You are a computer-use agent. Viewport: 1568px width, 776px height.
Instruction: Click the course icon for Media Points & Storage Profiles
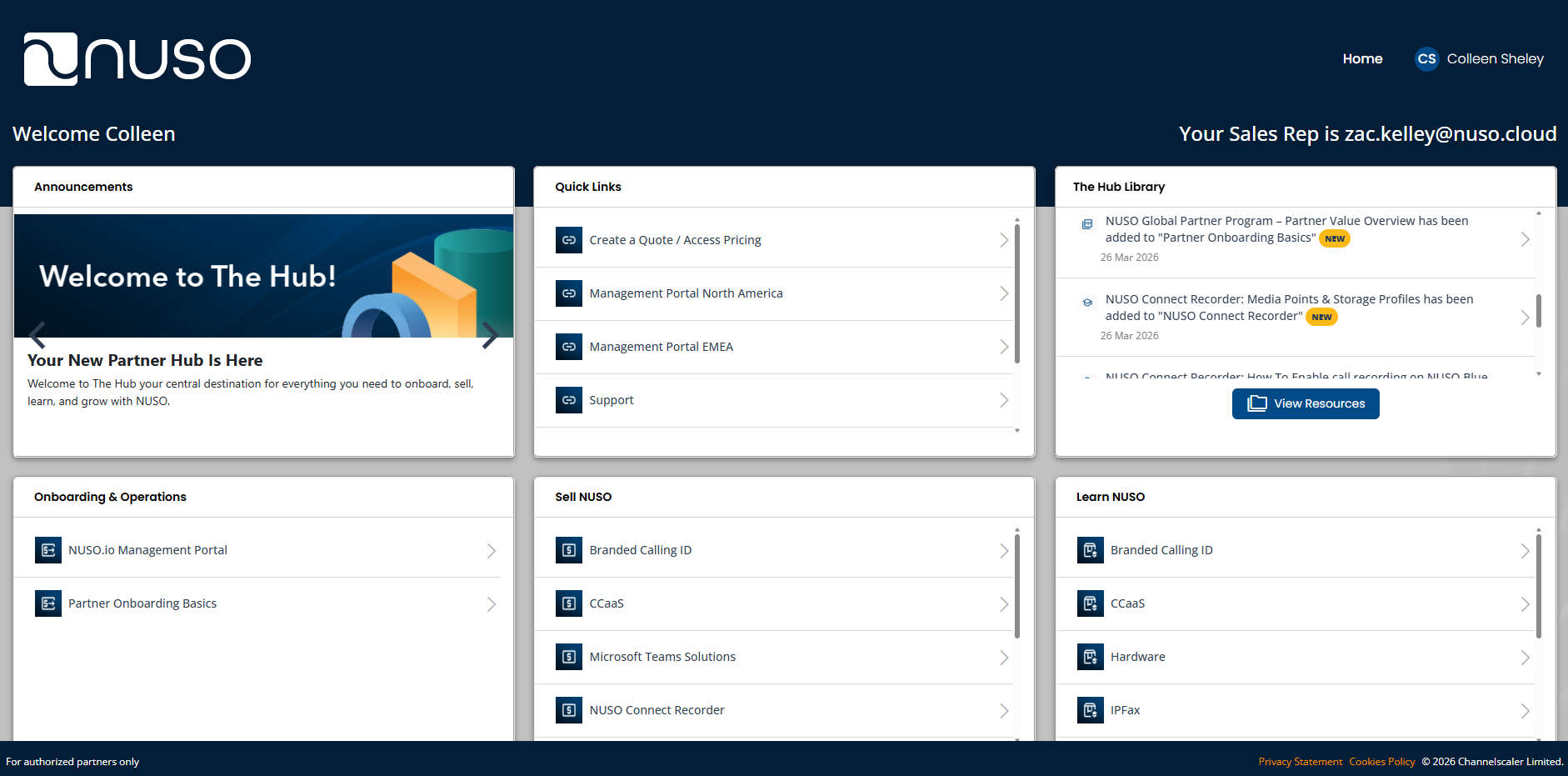point(1087,303)
